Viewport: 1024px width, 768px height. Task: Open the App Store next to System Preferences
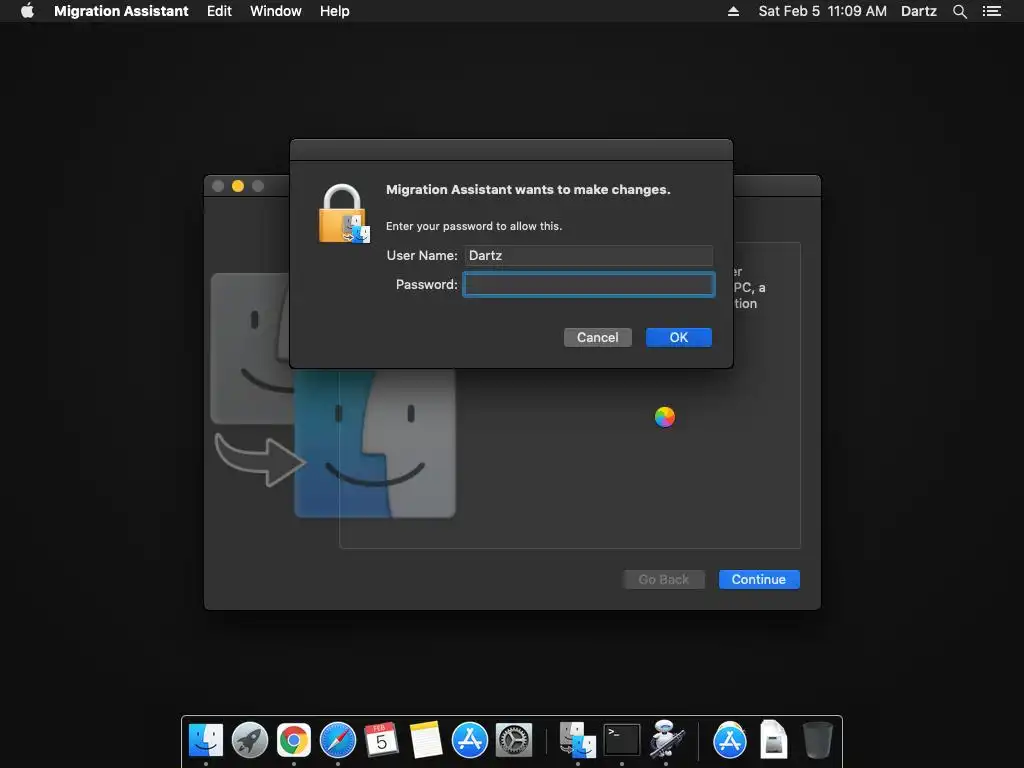tap(470, 740)
